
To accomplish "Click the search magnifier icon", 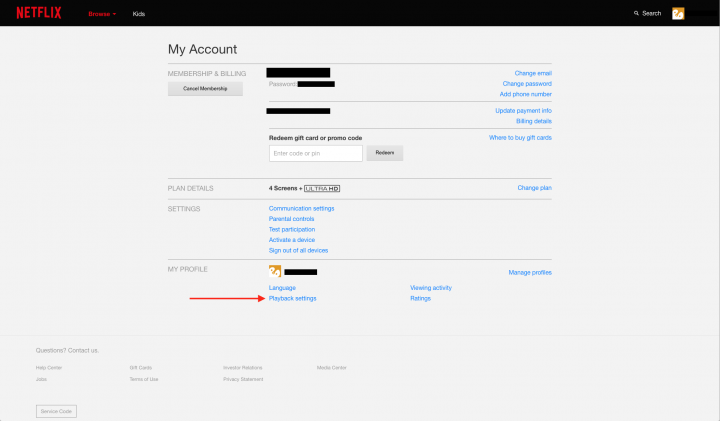I will [x=636, y=13].
